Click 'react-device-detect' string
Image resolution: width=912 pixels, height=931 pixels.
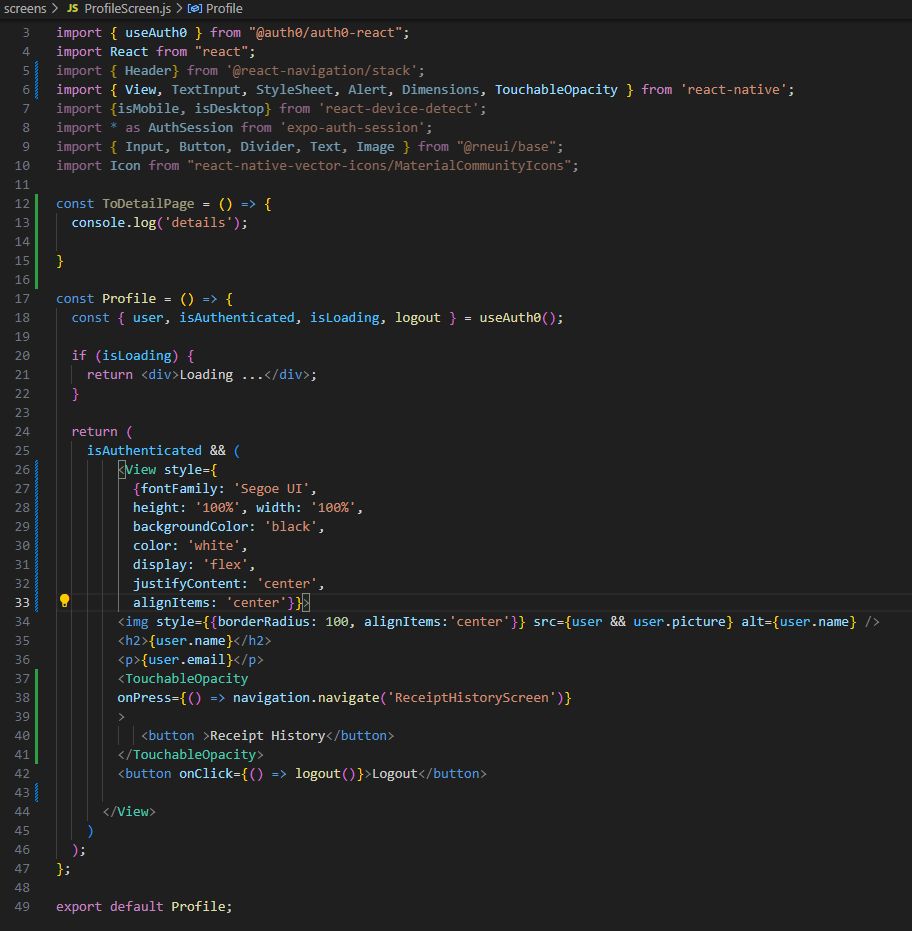(398, 109)
